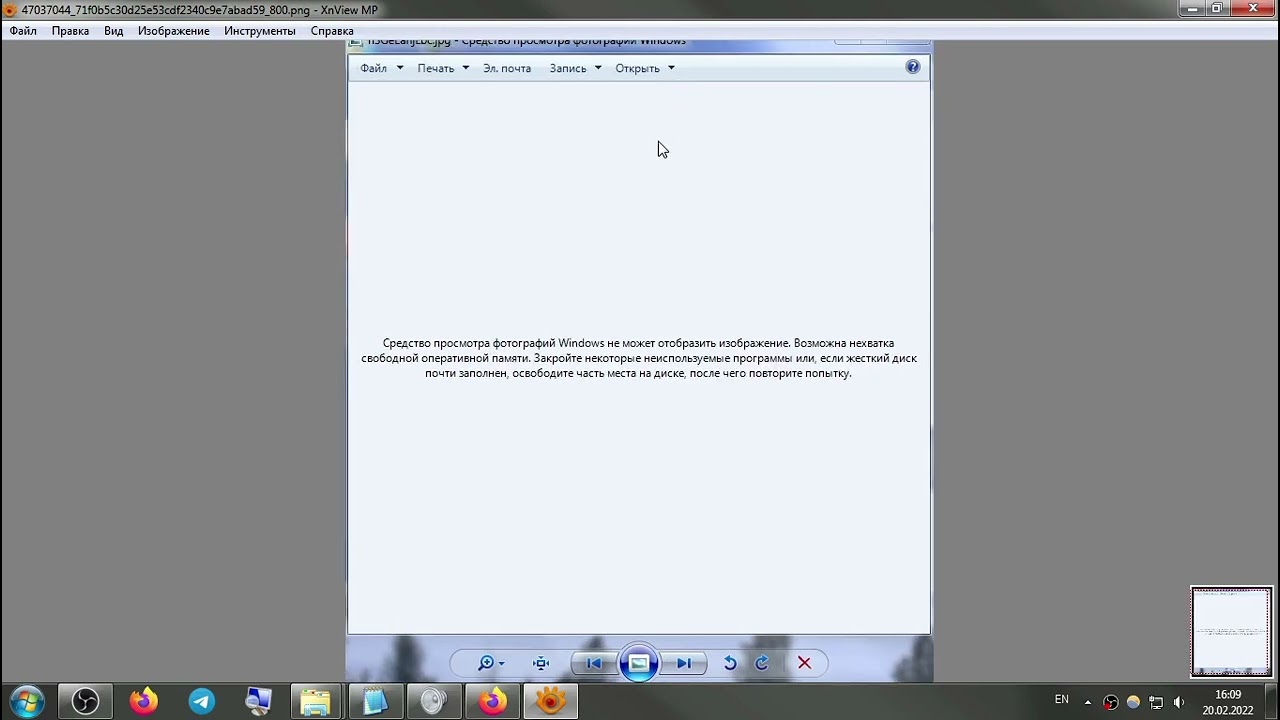Open the Справка menu

pyautogui.click(x=332, y=31)
